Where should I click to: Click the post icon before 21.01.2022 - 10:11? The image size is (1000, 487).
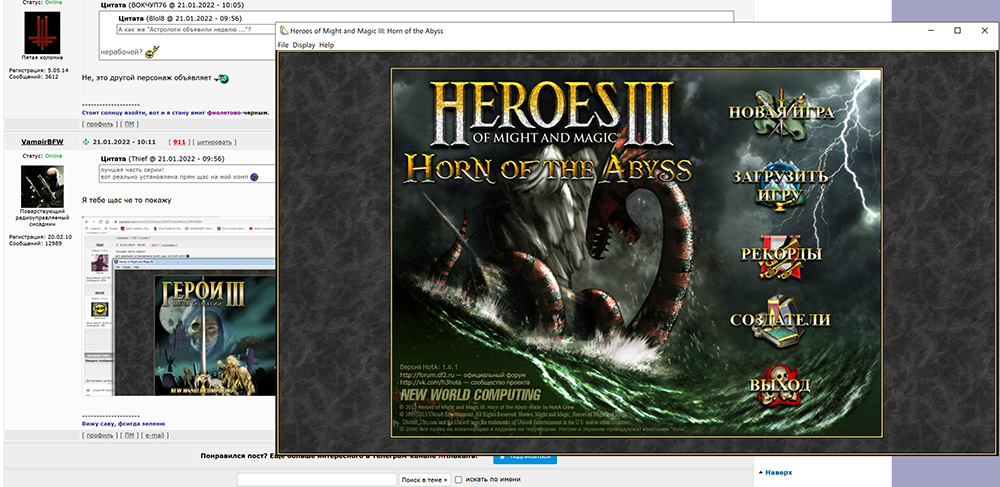click(86, 142)
